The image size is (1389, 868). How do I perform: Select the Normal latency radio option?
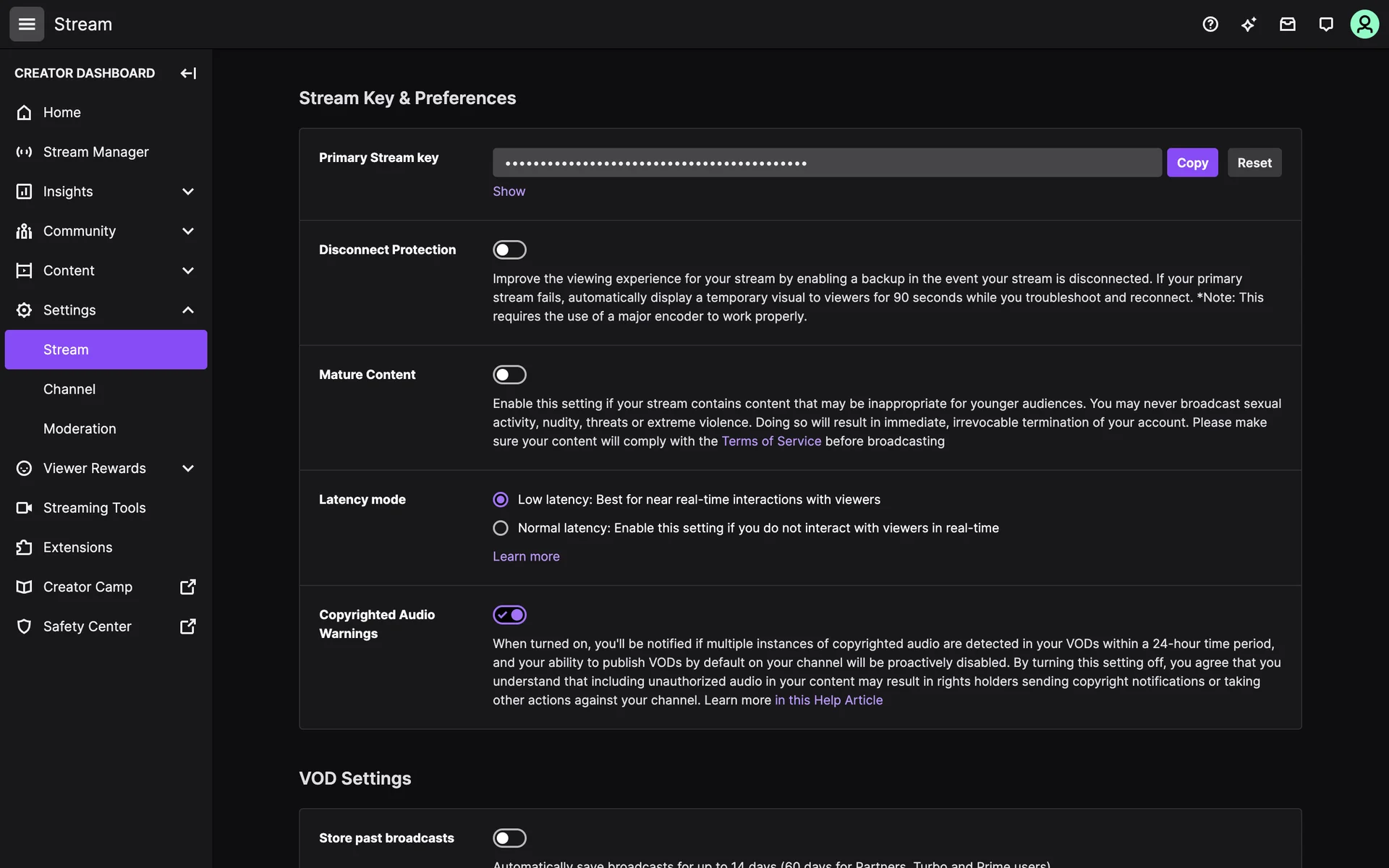(501, 528)
